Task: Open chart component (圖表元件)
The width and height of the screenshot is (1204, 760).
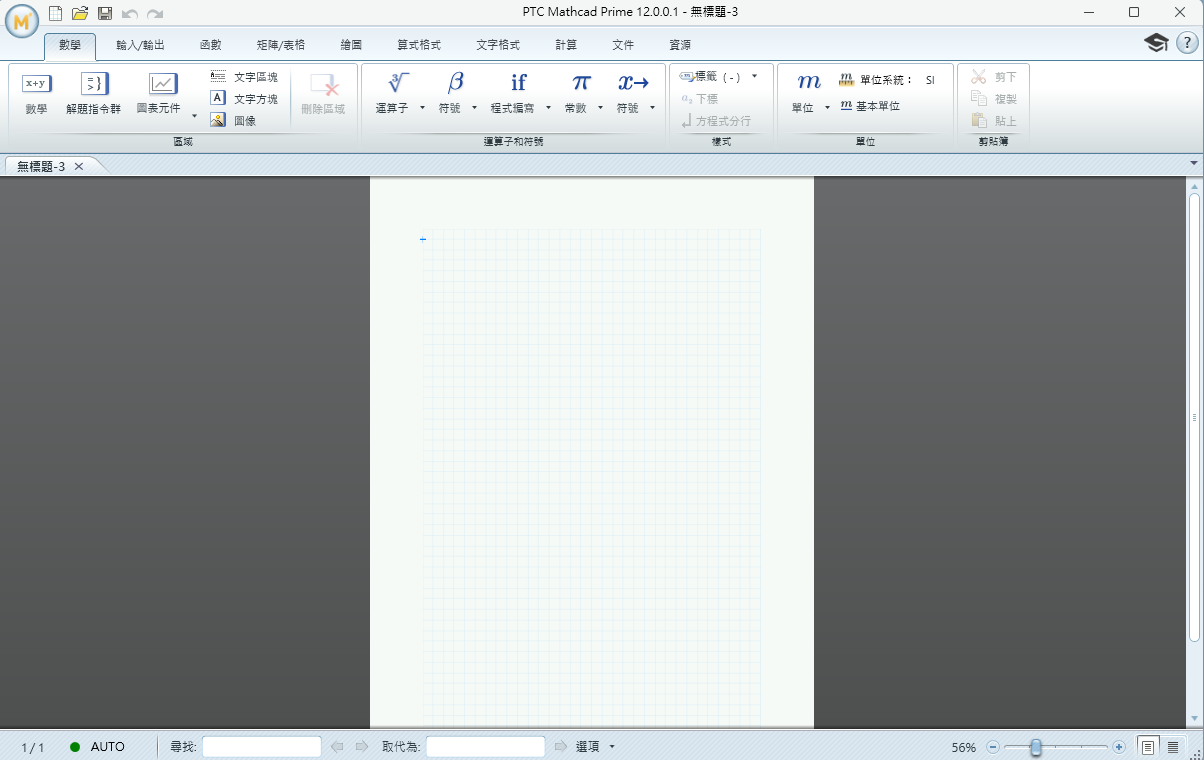Action: [x=159, y=94]
